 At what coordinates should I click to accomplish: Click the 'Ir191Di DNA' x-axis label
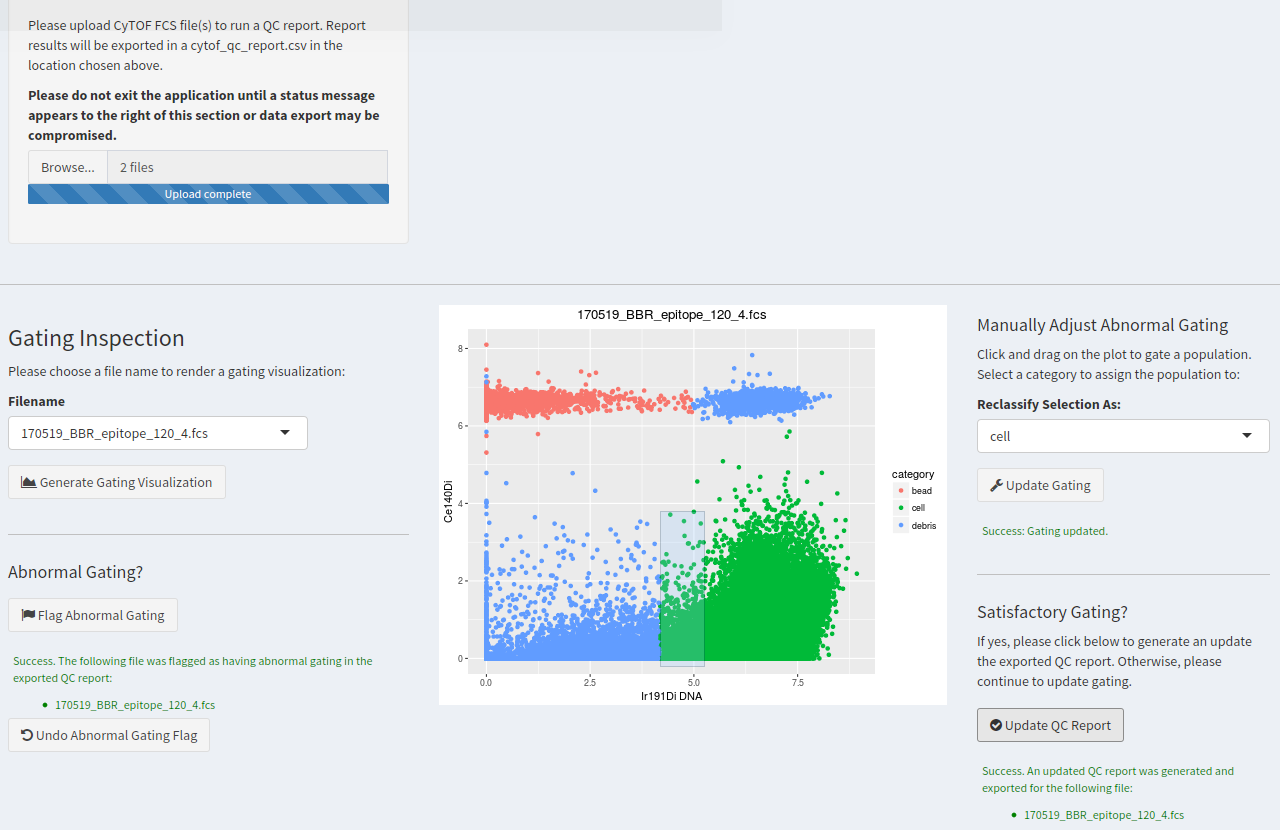tap(671, 696)
